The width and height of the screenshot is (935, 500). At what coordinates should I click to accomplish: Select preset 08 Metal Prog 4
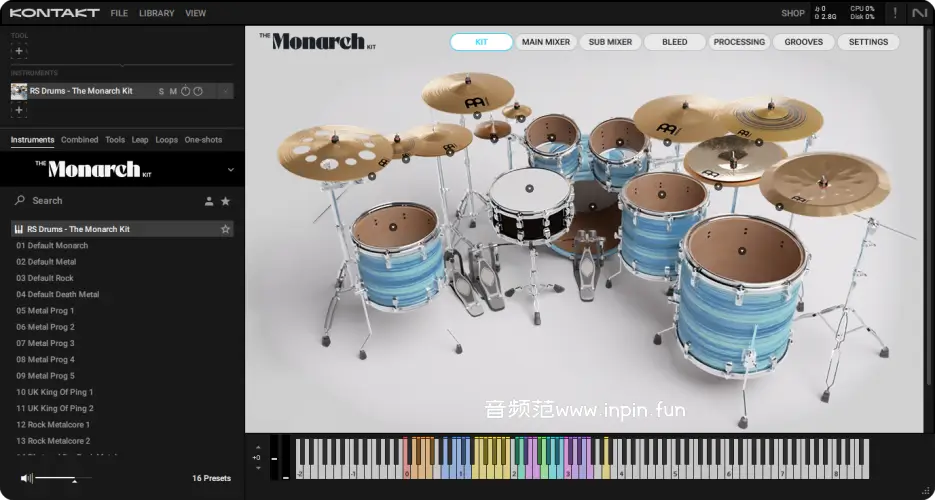click(45, 359)
